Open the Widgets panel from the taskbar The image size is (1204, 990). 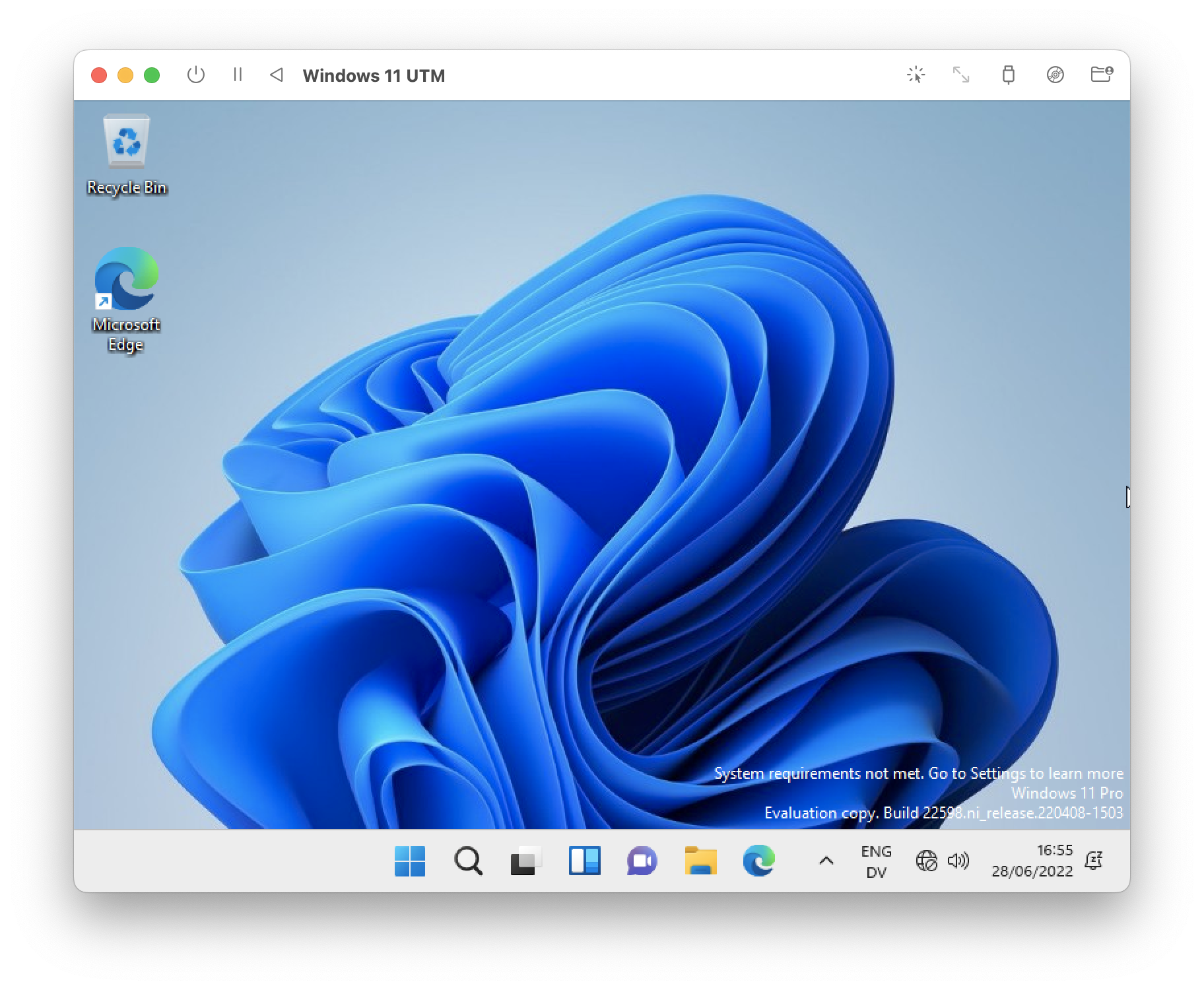click(x=585, y=860)
